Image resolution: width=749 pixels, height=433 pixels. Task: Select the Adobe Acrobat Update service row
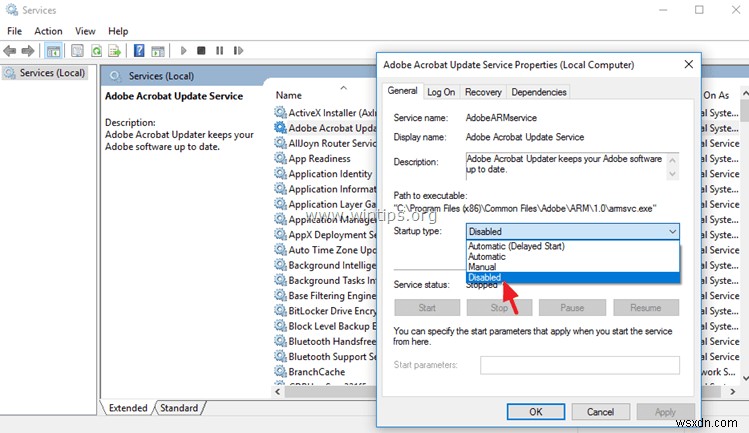(x=325, y=128)
